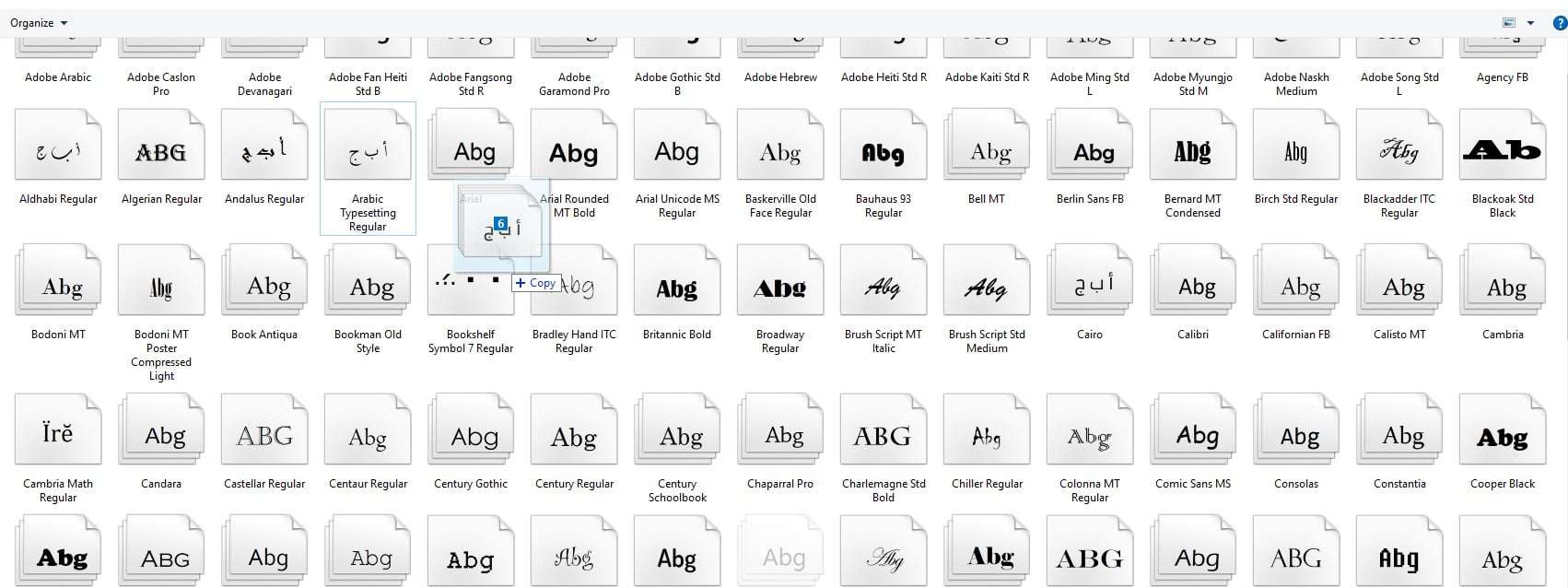Select the Century Gothic font icon
Screen dimensions: 1568x588
pyautogui.click(x=471, y=429)
